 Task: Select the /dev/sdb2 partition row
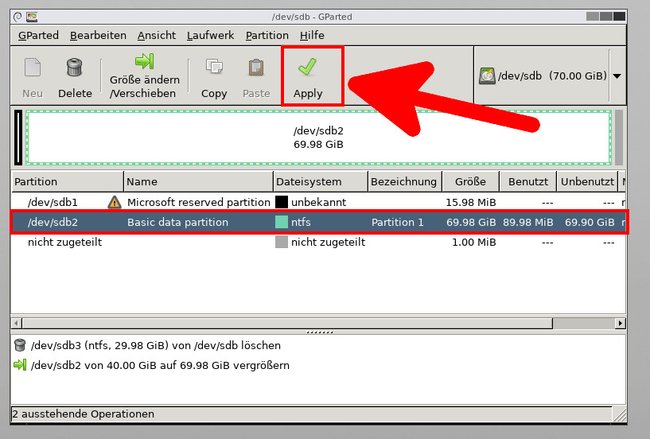[318, 222]
